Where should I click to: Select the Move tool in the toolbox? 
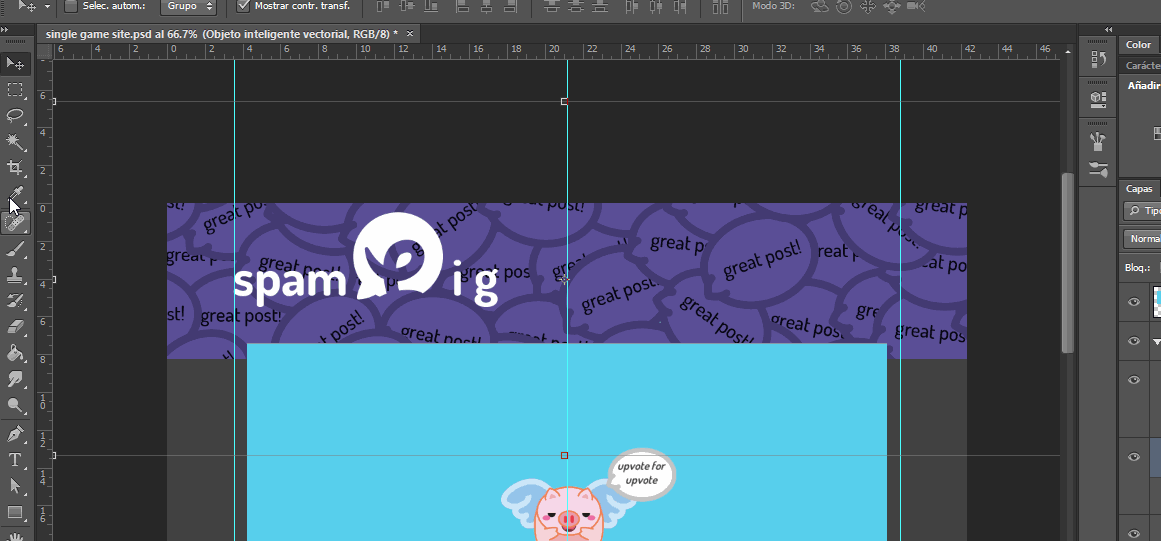[x=15, y=64]
